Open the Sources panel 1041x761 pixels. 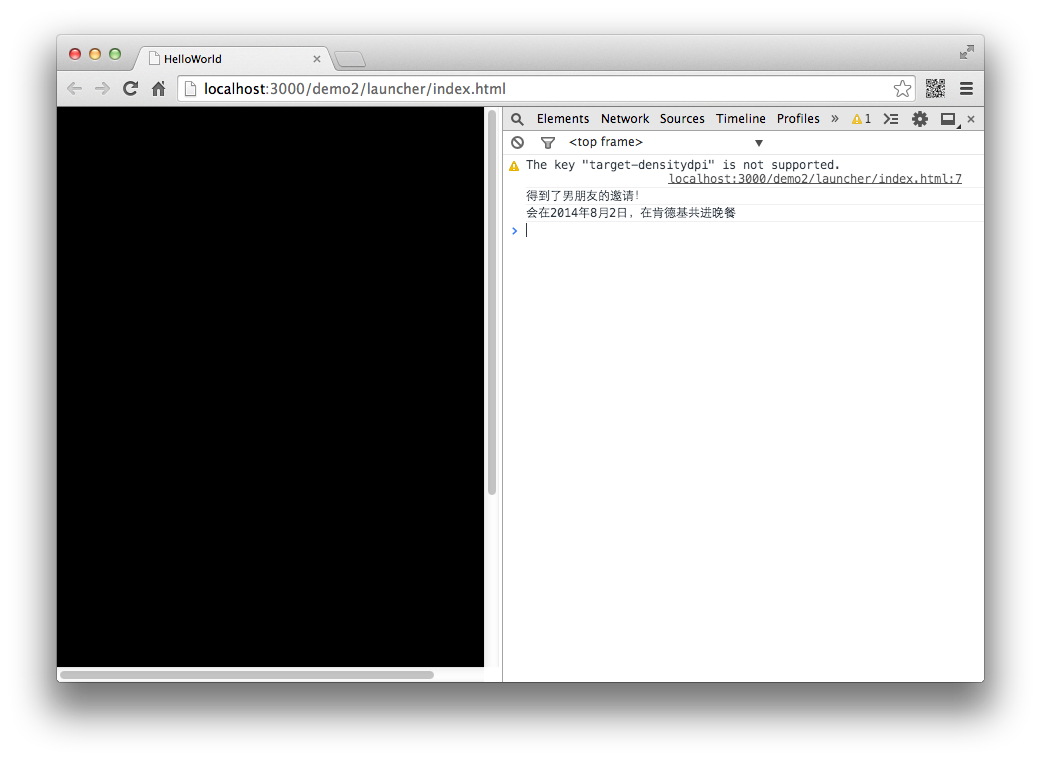pyautogui.click(x=682, y=119)
